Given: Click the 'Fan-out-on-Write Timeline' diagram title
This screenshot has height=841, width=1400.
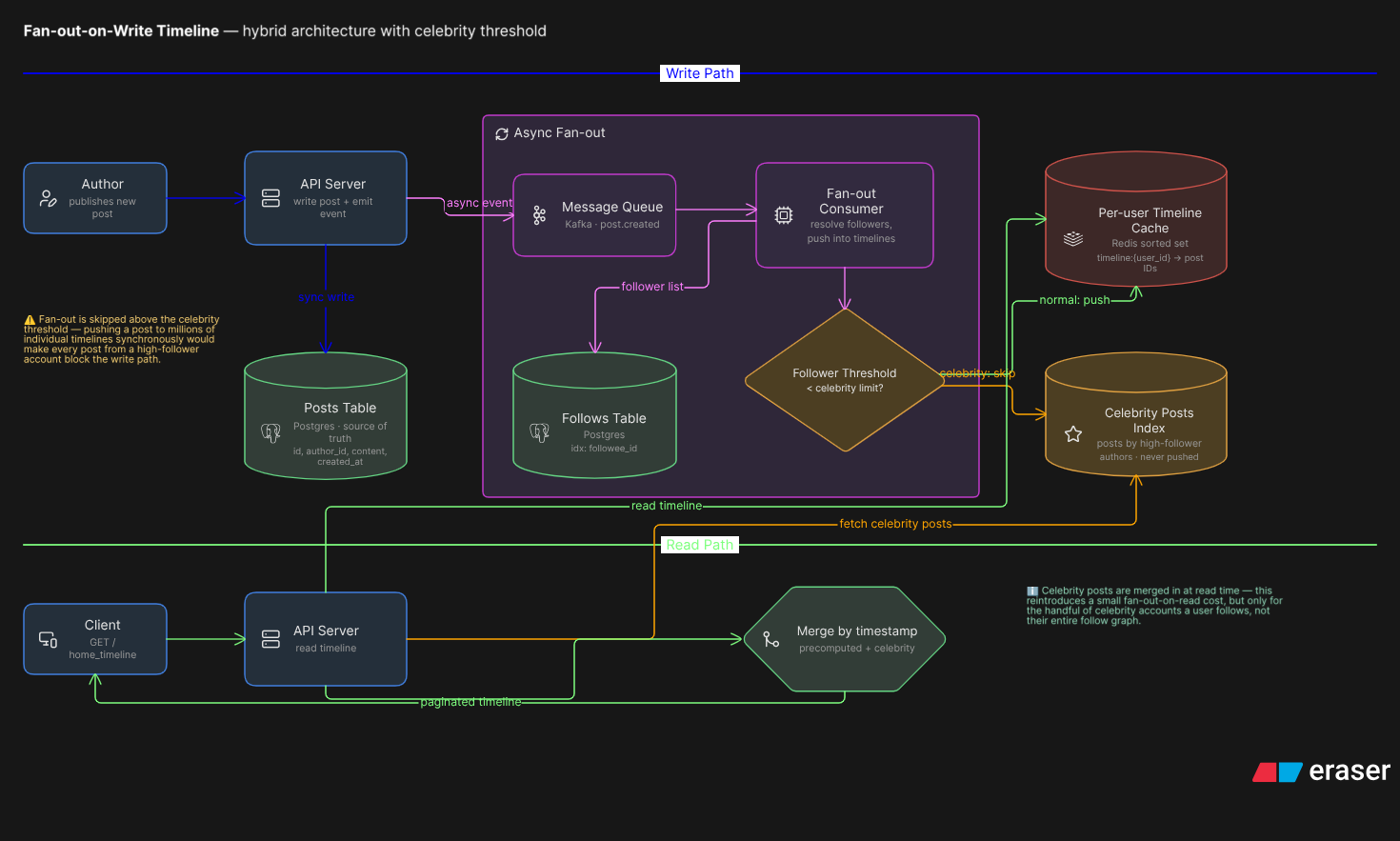Looking at the screenshot, I should 121,30.
